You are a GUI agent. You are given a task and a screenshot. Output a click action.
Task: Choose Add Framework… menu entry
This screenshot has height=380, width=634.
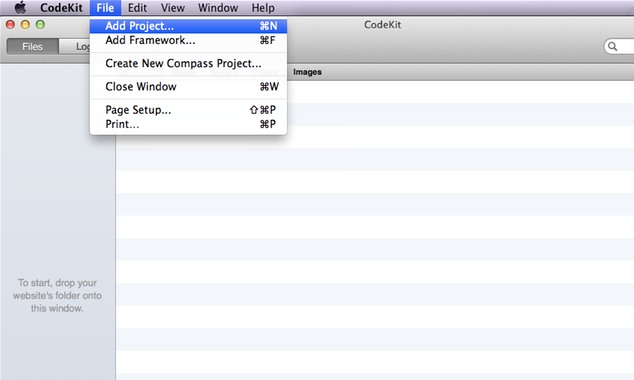[x=188, y=40]
